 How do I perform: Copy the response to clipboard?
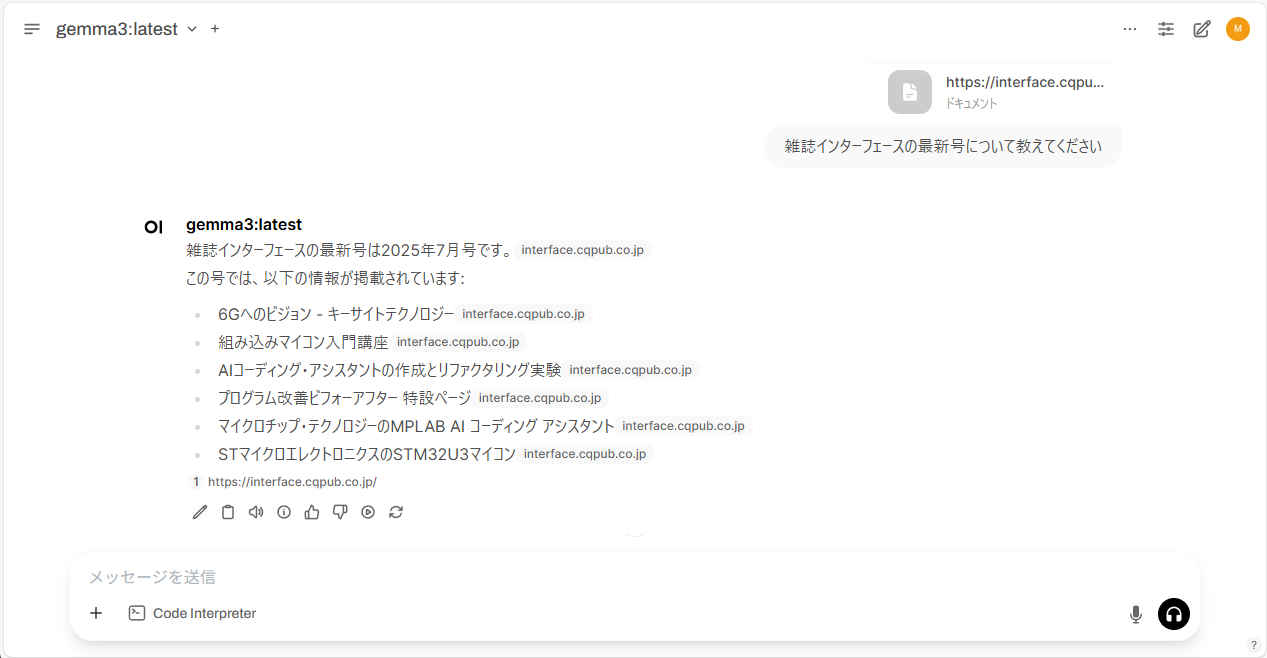click(228, 512)
